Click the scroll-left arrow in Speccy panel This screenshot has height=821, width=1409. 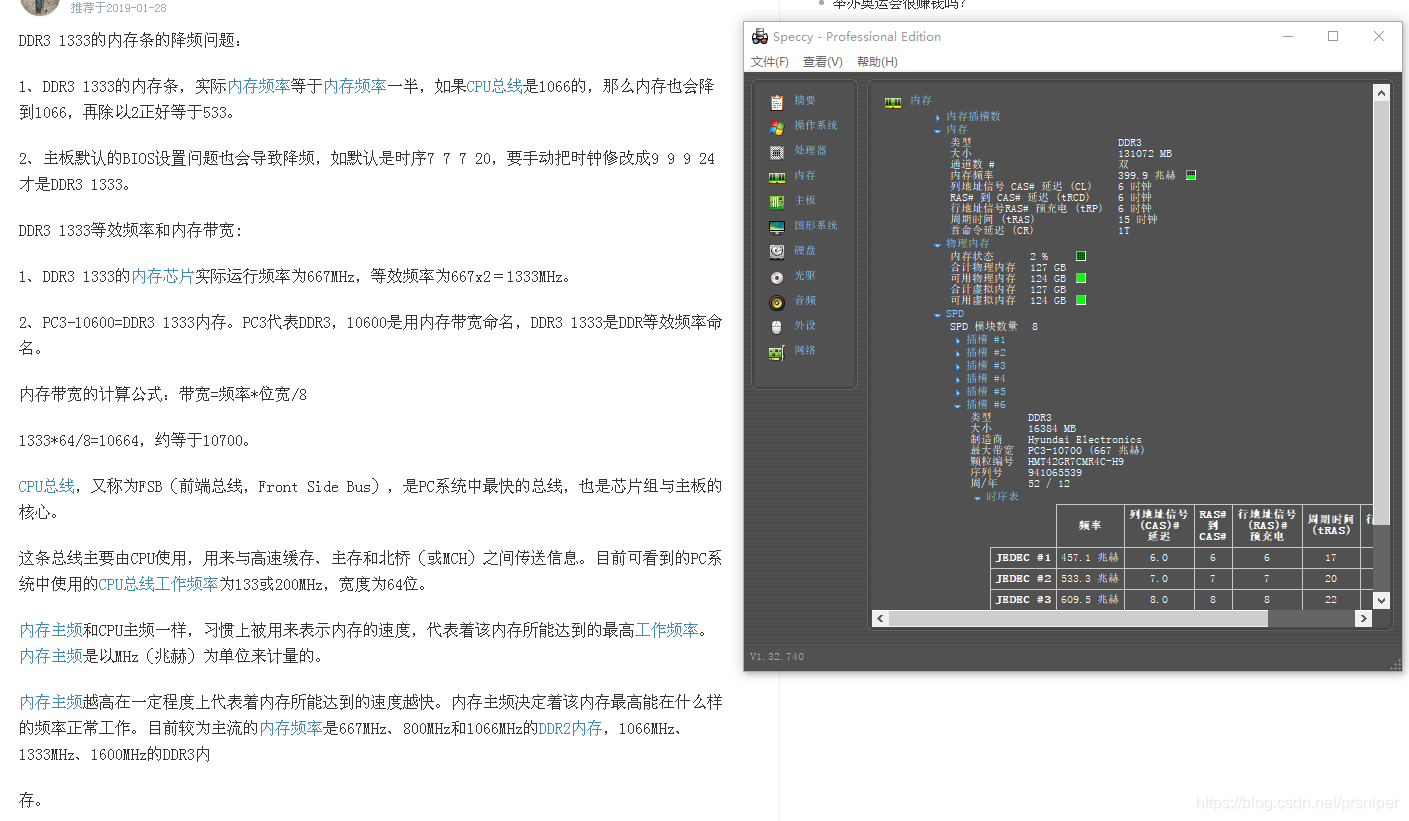tap(880, 619)
